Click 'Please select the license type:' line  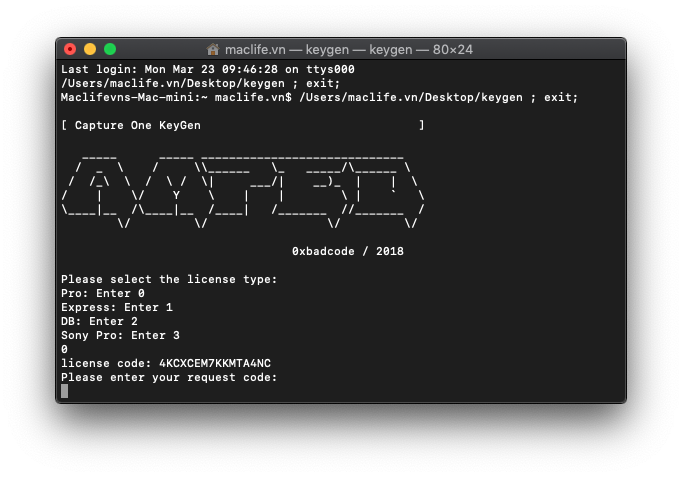point(169,279)
